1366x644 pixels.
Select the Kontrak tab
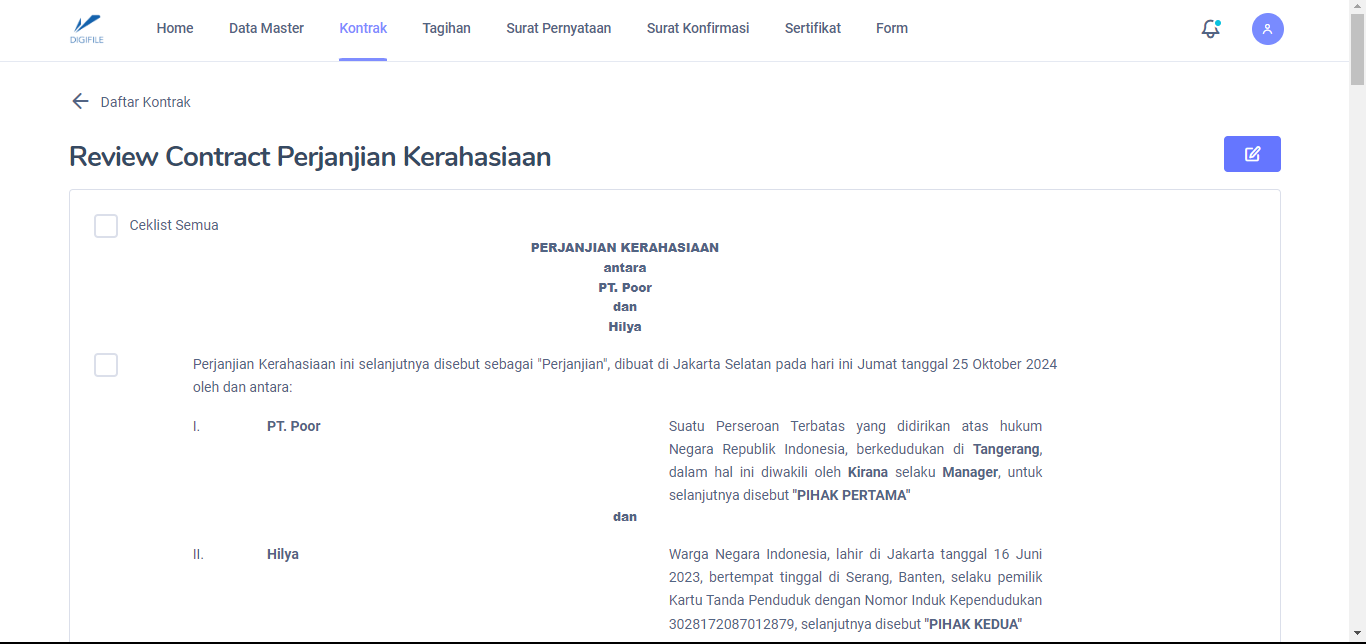(x=363, y=29)
